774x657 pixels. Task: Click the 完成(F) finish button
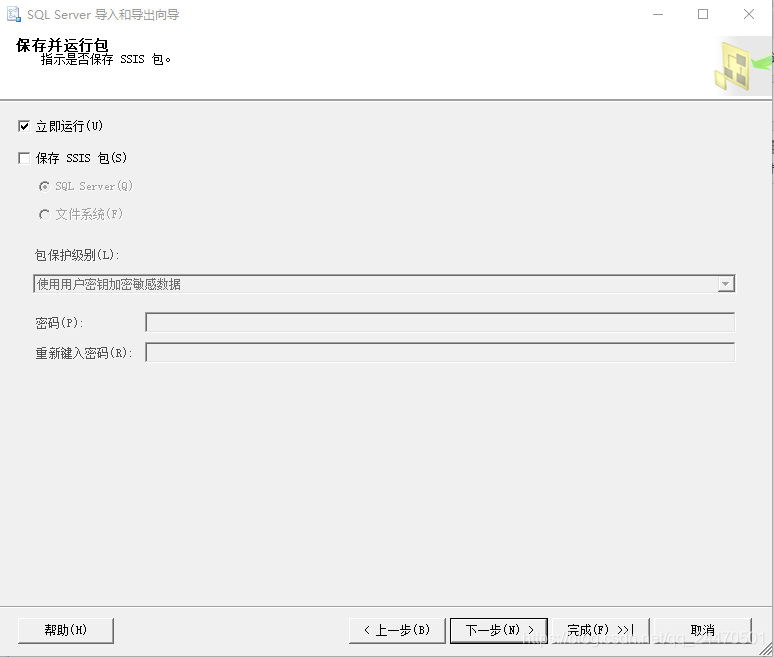tap(600, 630)
